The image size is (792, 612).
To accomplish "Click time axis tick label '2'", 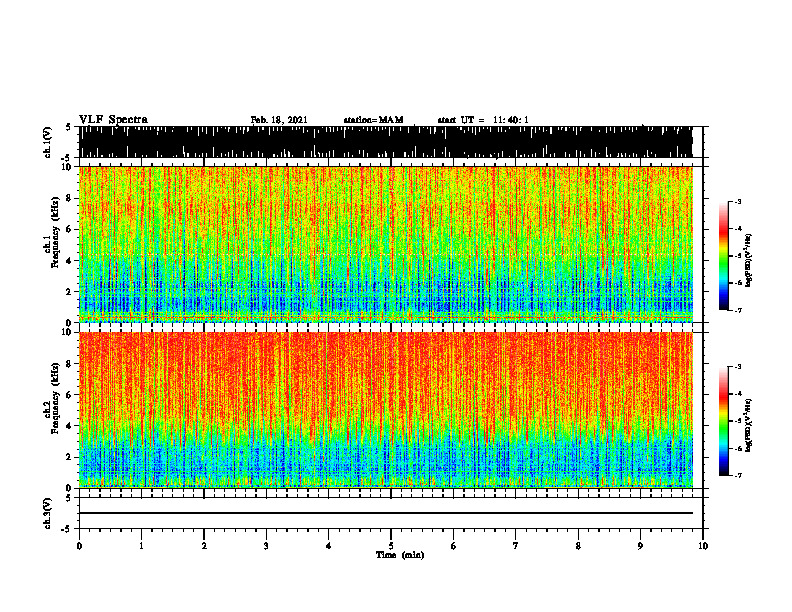I will tap(204, 546).
